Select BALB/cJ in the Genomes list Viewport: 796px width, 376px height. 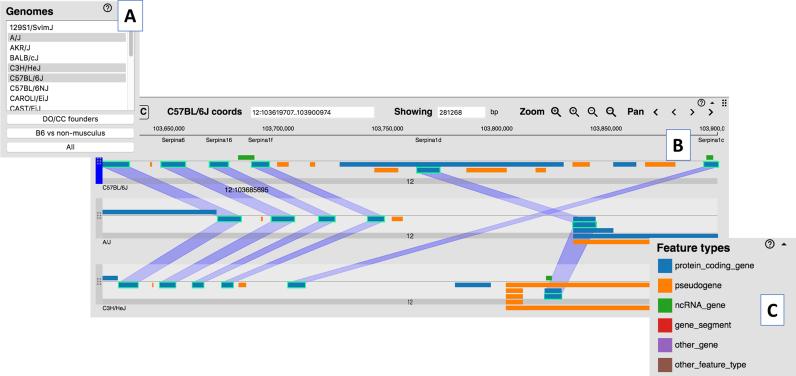[67, 58]
